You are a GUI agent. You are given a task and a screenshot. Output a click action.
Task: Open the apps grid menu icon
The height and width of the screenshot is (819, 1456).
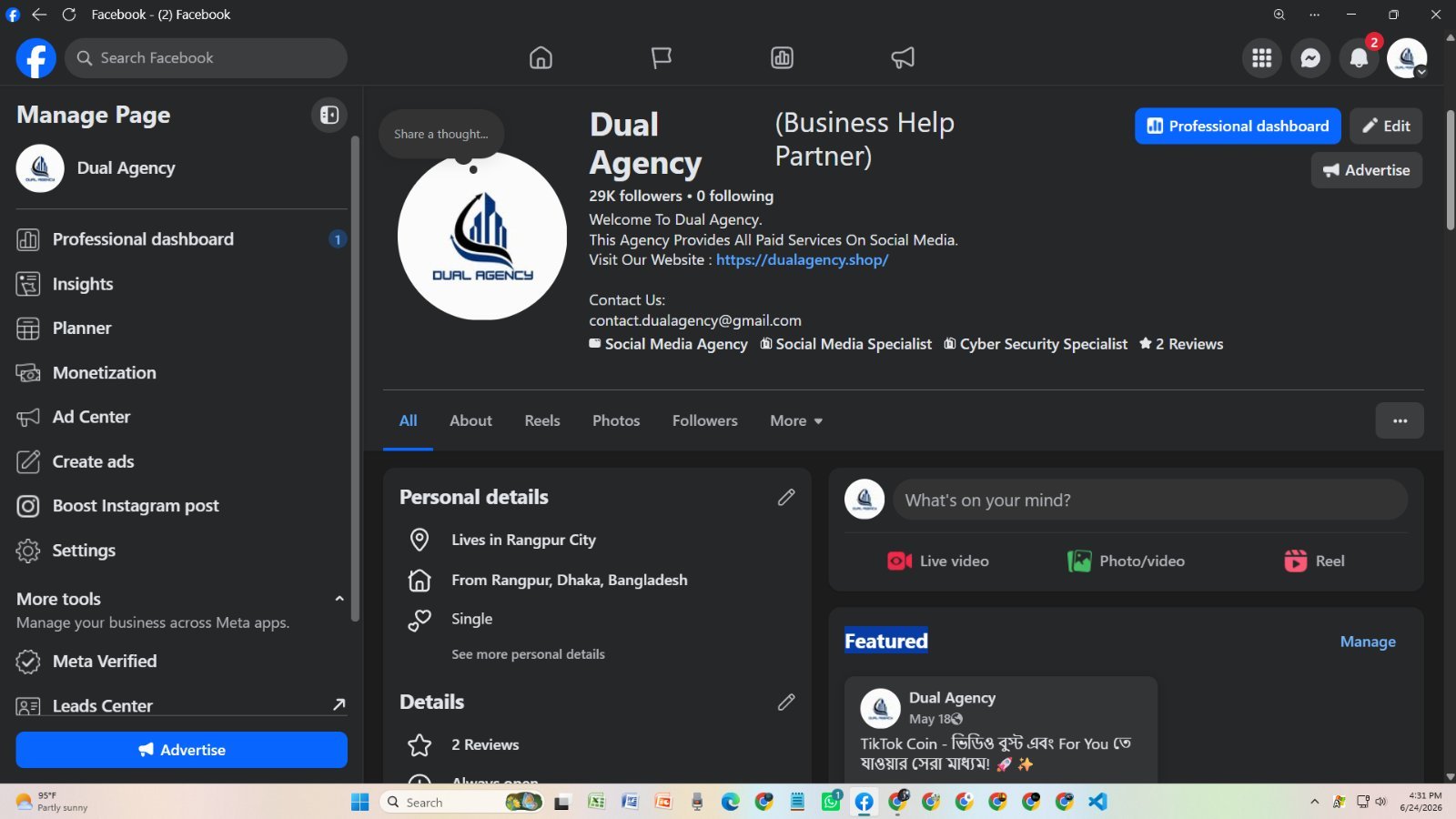1261,58
